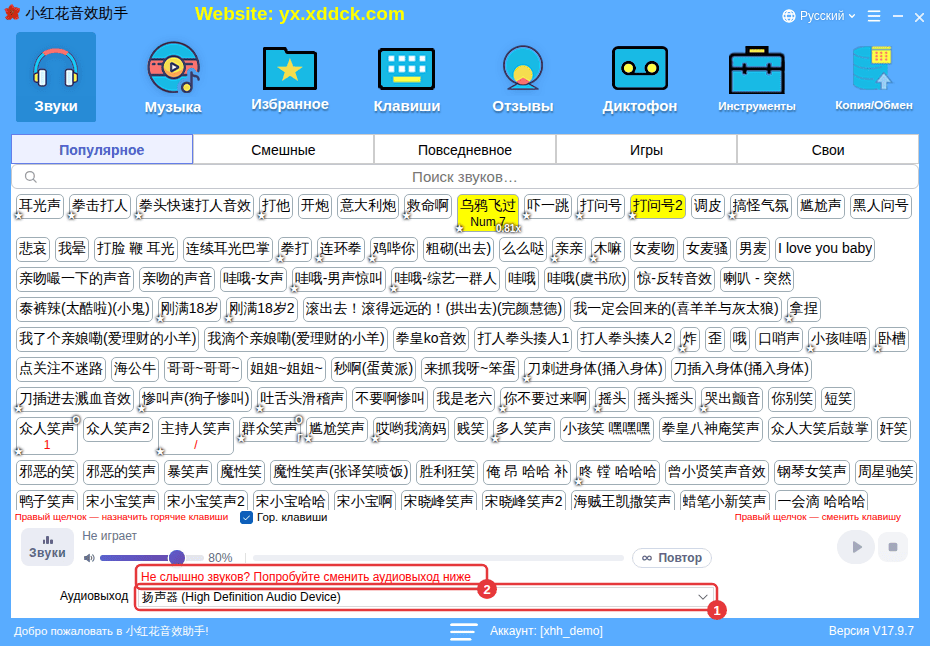930x646 pixels.
Task: Click the Версия V17.9.7 label
Action: click(x=871, y=631)
